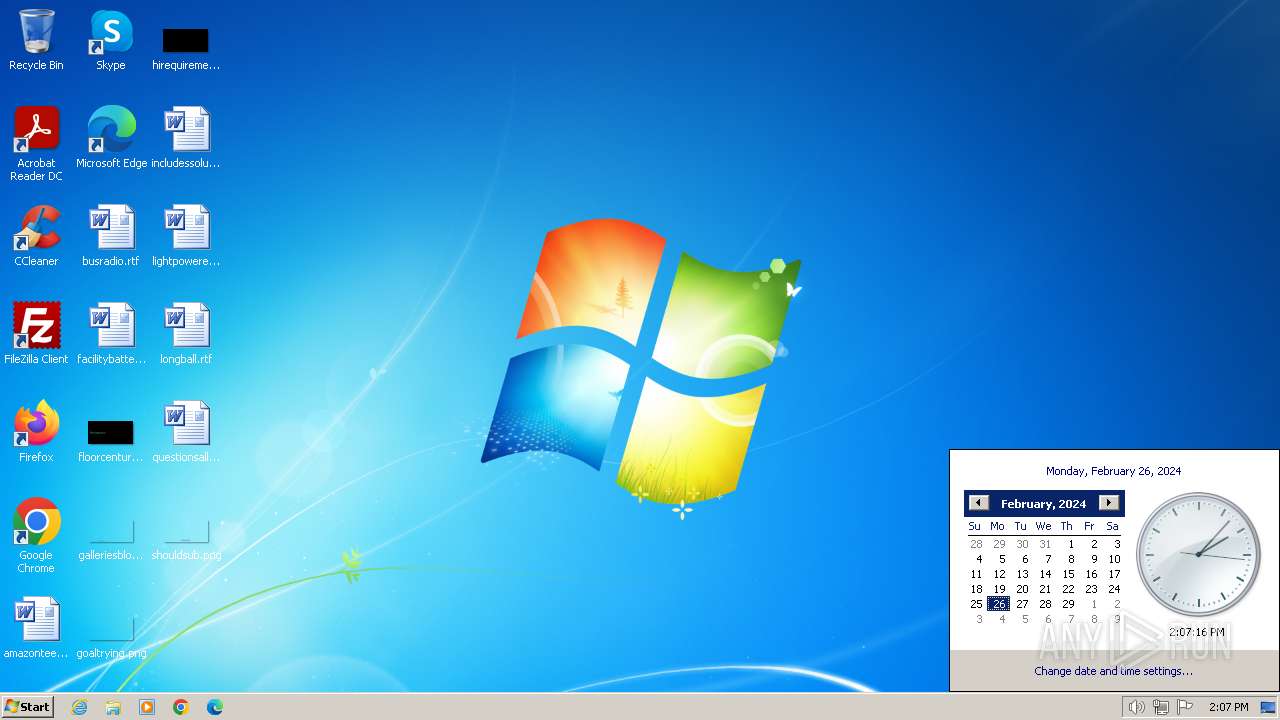
Task: Select February 23 in the calendar
Action: 1091,589
